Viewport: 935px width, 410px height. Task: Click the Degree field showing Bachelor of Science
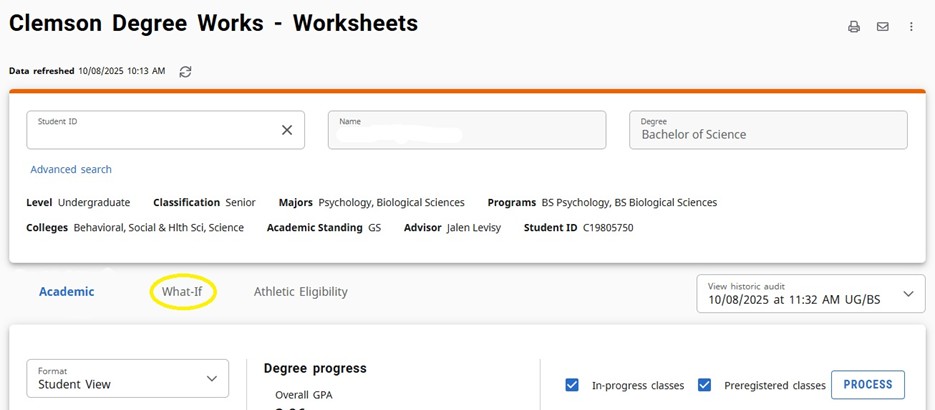pyautogui.click(x=767, y=130)
